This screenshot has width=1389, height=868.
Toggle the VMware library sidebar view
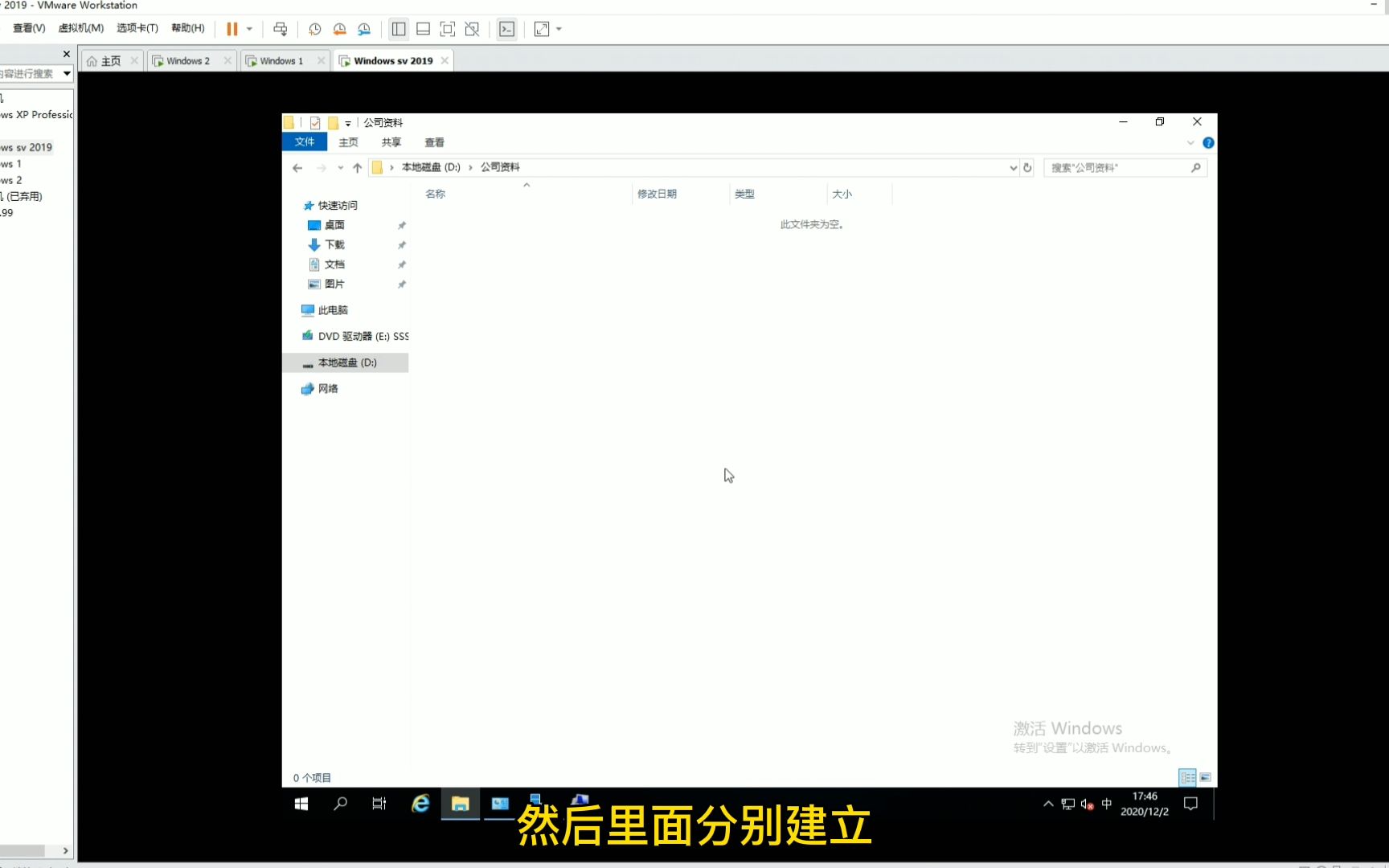click(x=399, y=29)
